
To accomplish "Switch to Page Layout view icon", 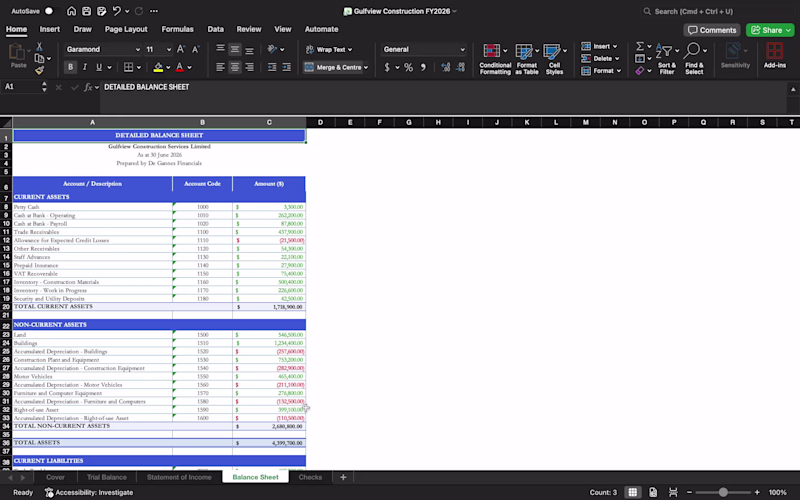I will pos(653,492).
